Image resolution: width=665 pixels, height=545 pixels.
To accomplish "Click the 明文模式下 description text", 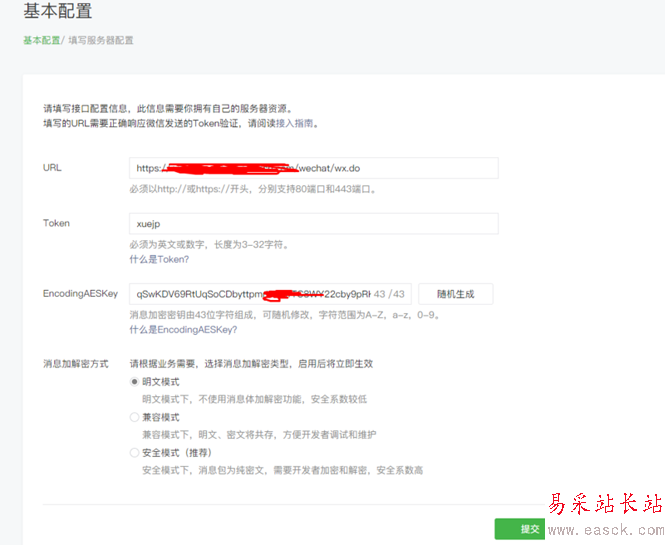I will coord(254,399).
